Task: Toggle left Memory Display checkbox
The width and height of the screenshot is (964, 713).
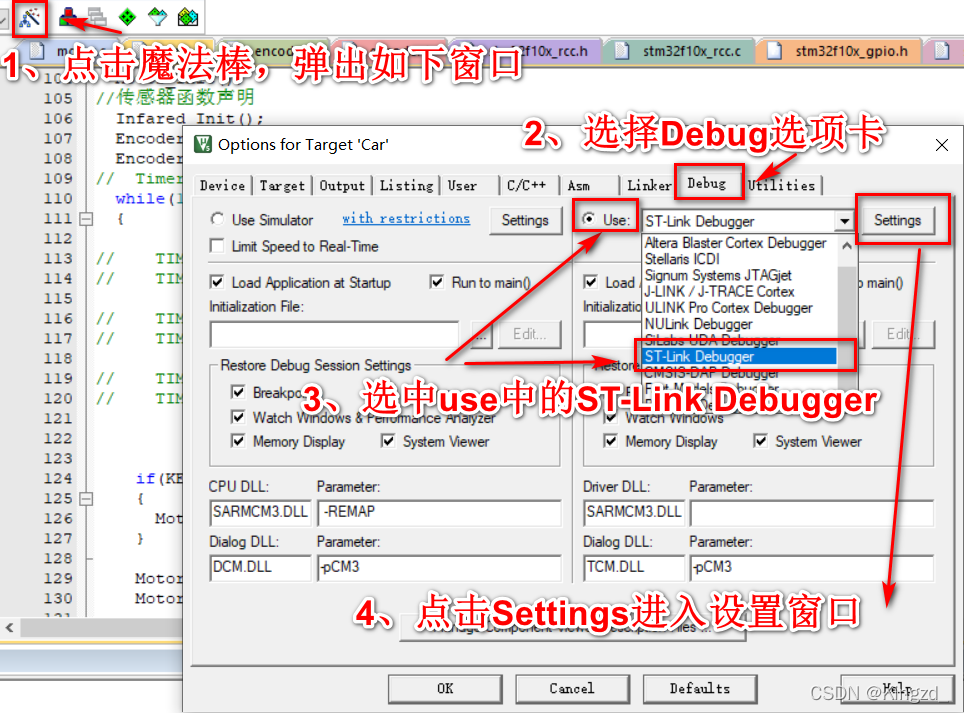Action: 238,441
